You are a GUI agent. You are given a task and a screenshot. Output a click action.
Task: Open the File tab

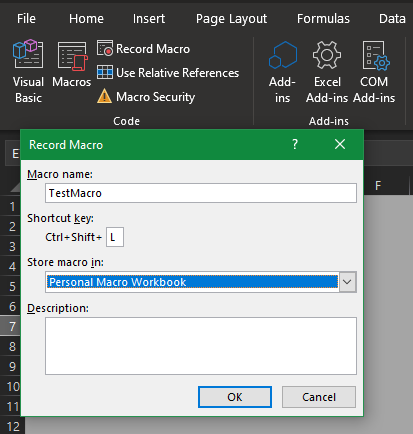26,19
